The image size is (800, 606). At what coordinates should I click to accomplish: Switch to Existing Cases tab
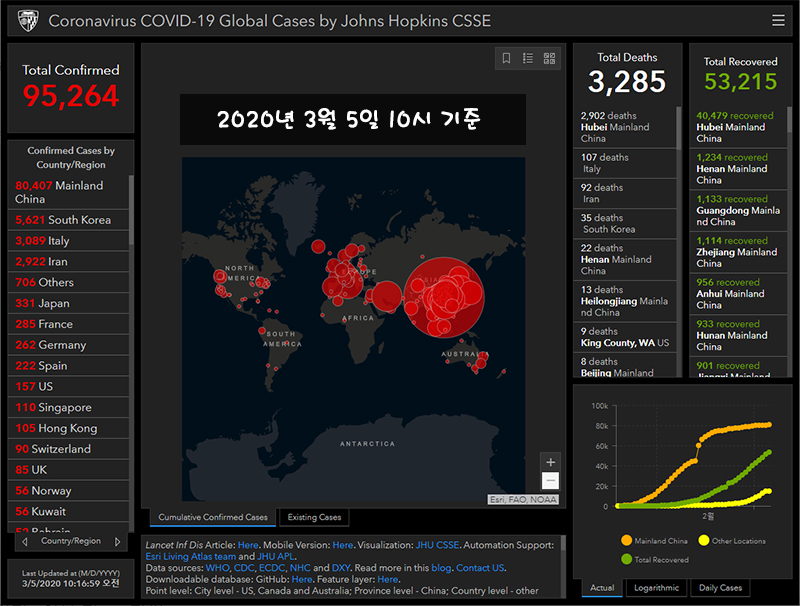point(314,517)
